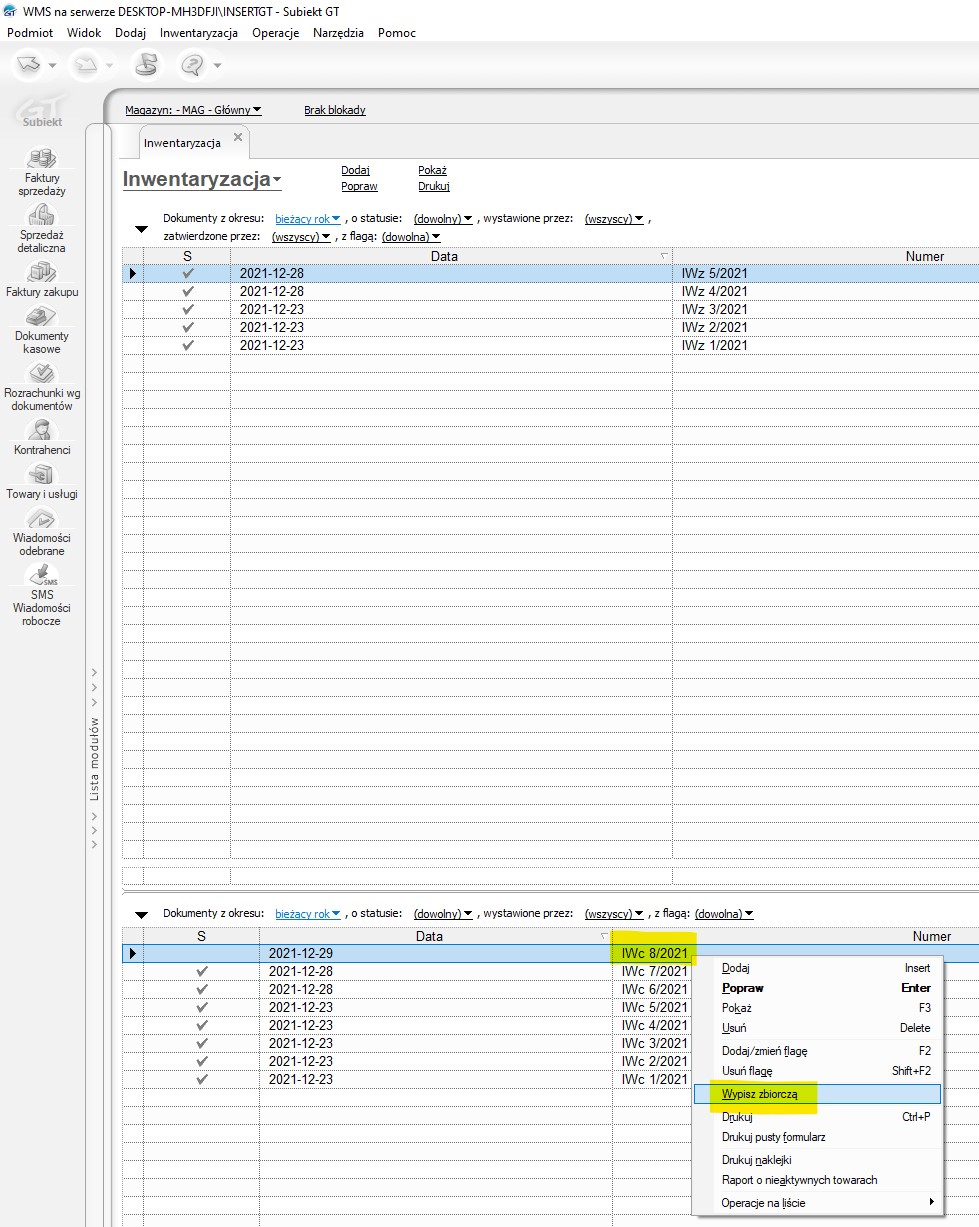Close the Inwentaryzacja tab
979x1227 pixels.
238,137
